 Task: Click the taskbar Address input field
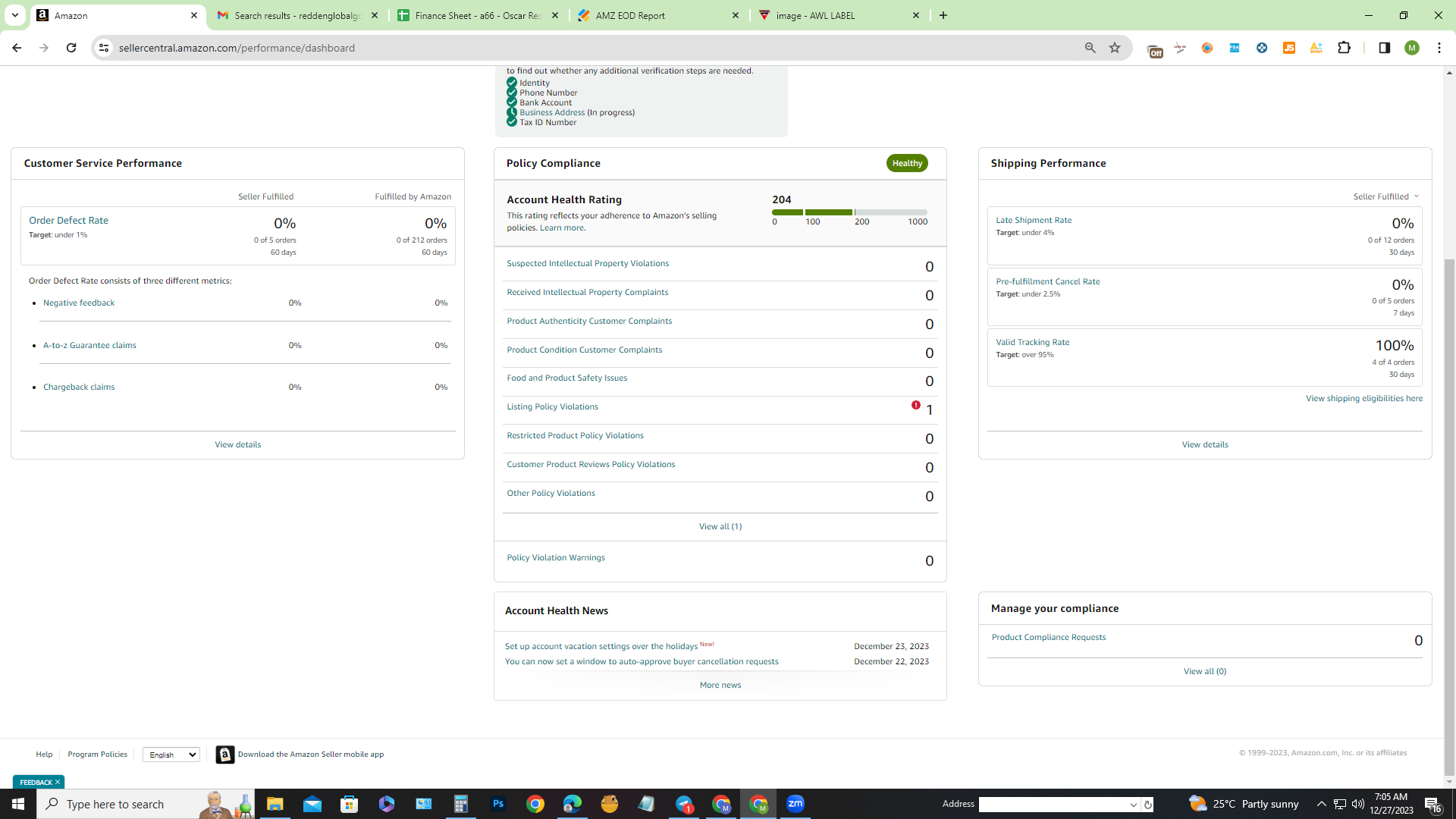pos(1053,805)
